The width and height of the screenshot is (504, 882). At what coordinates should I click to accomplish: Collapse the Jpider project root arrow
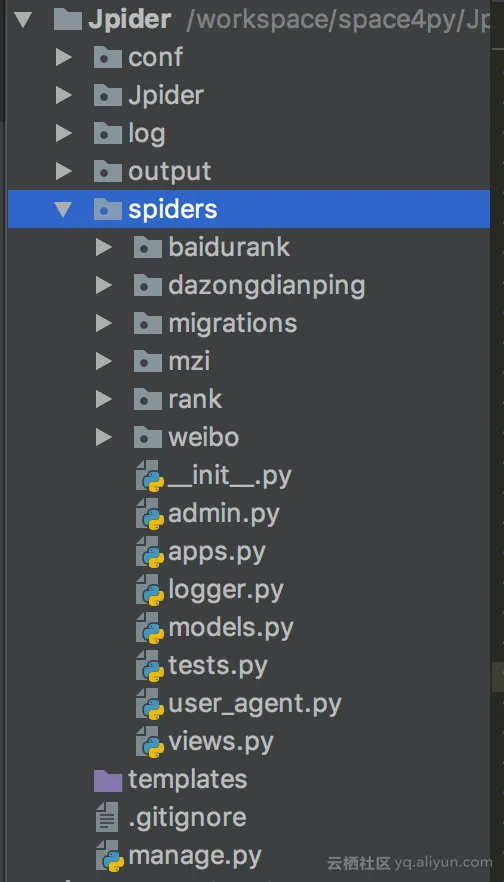click(23, 20)
